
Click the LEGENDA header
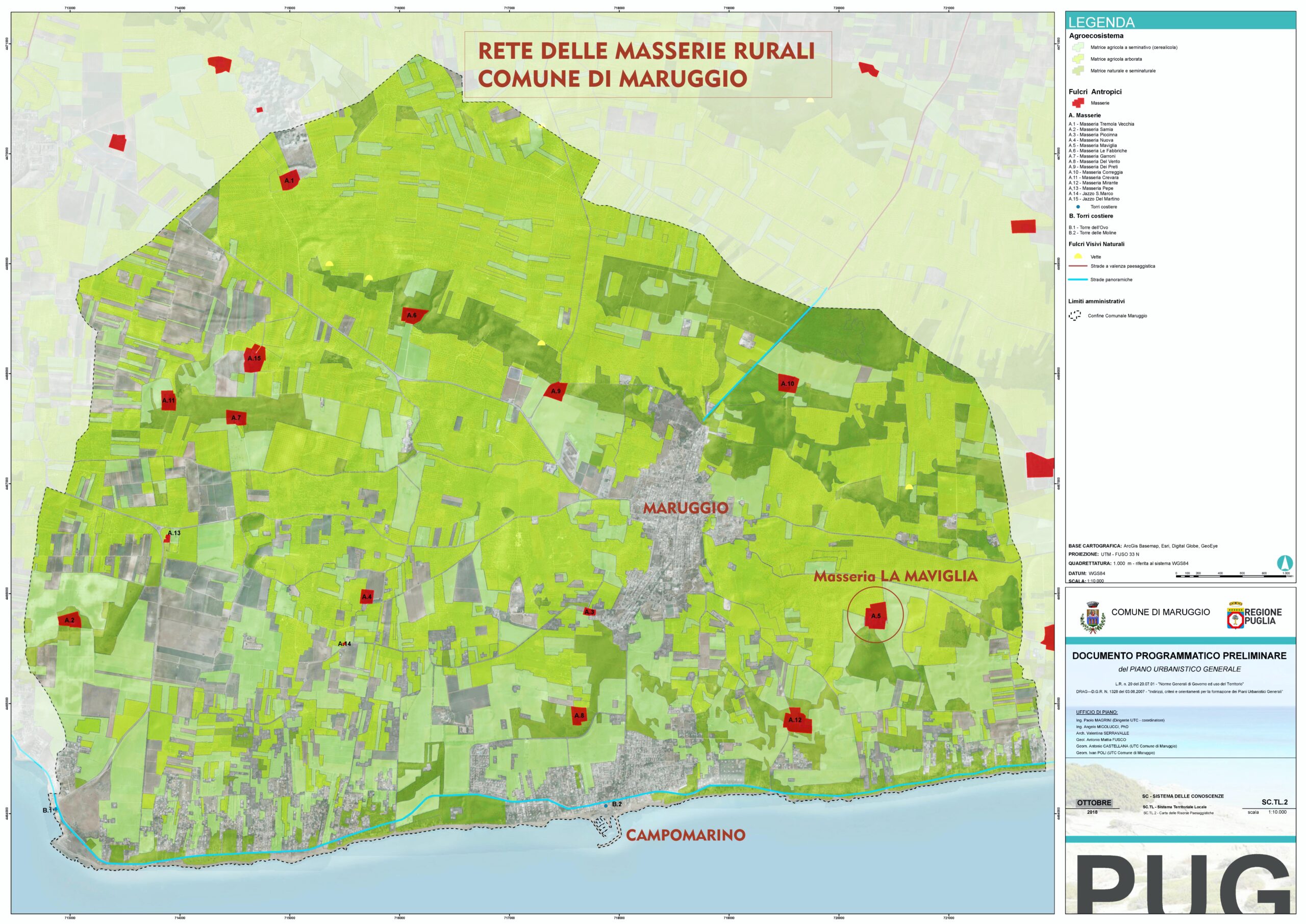tap(1101, 22)
